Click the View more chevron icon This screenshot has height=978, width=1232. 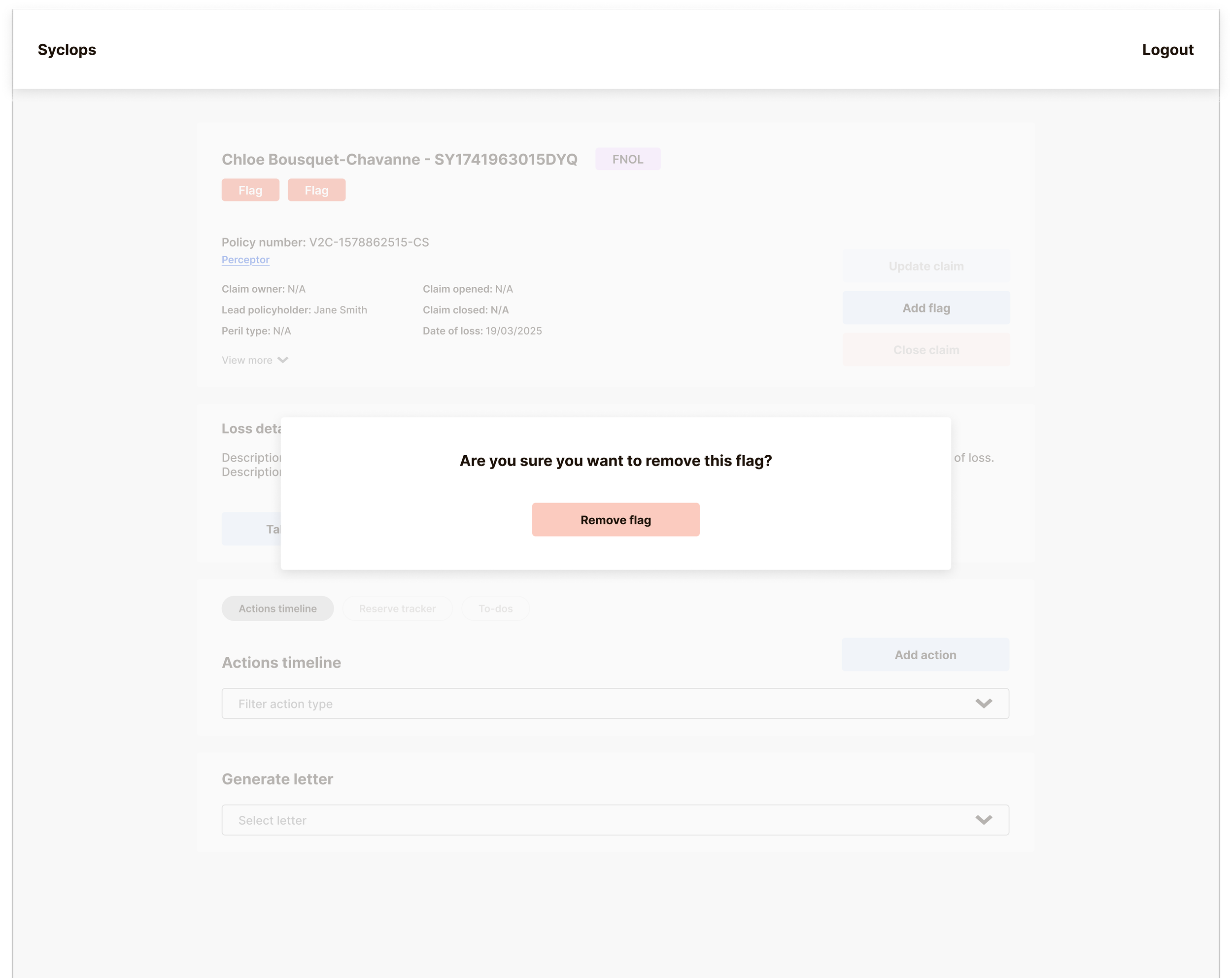pos(283,360)
